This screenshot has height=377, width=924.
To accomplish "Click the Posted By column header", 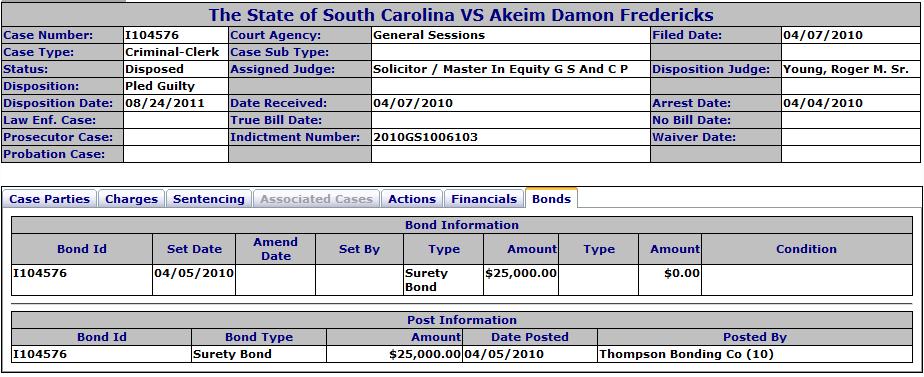I will click(x=754, y=338).
